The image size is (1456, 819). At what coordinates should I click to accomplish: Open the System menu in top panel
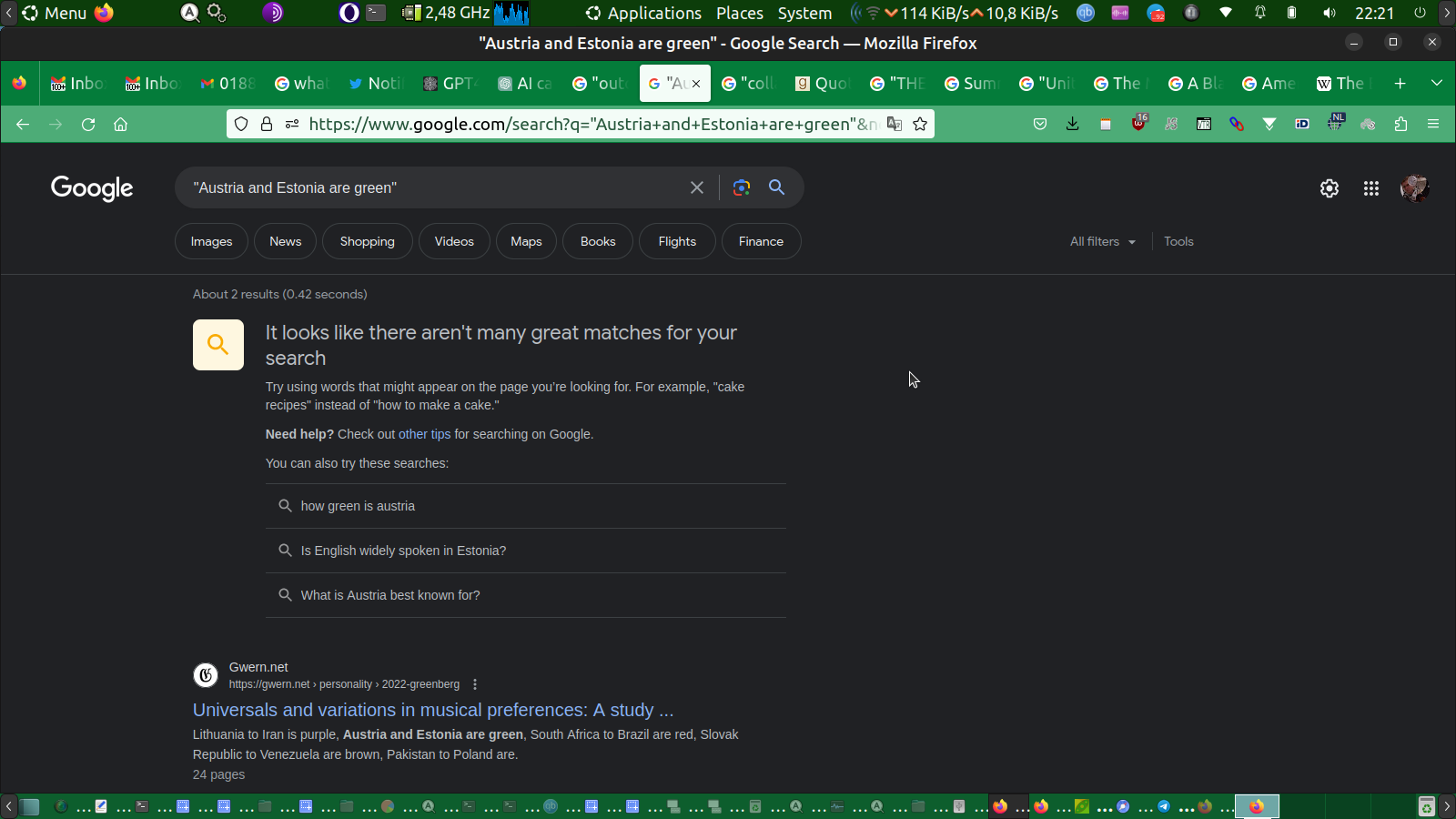[804, 13]
